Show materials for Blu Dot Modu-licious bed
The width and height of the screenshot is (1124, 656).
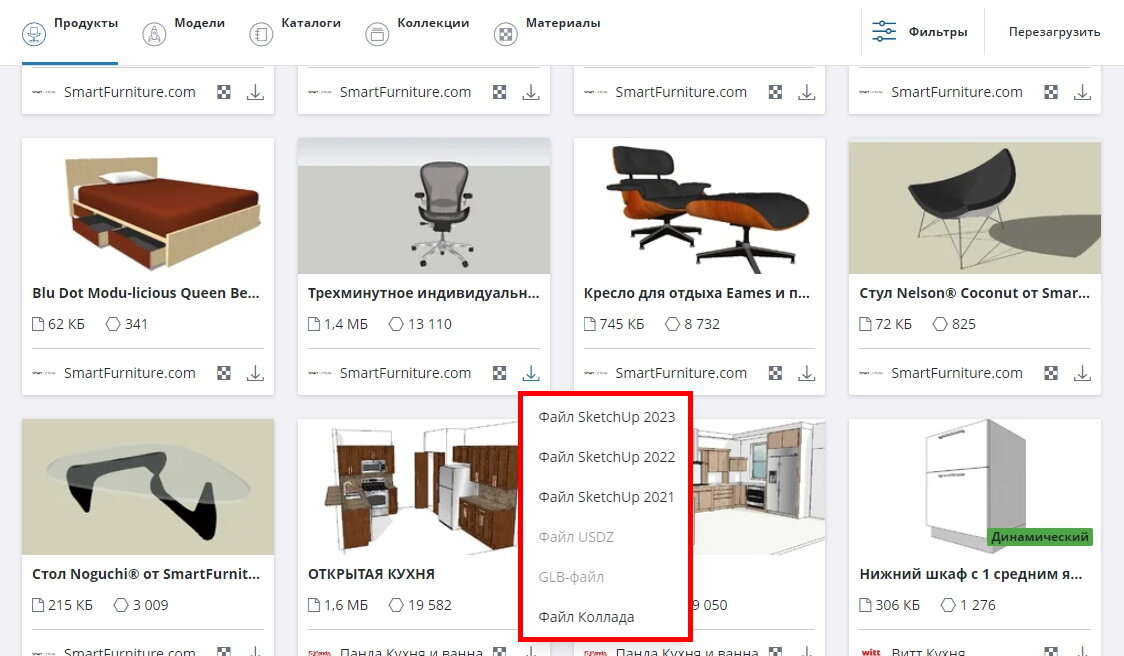224,373
